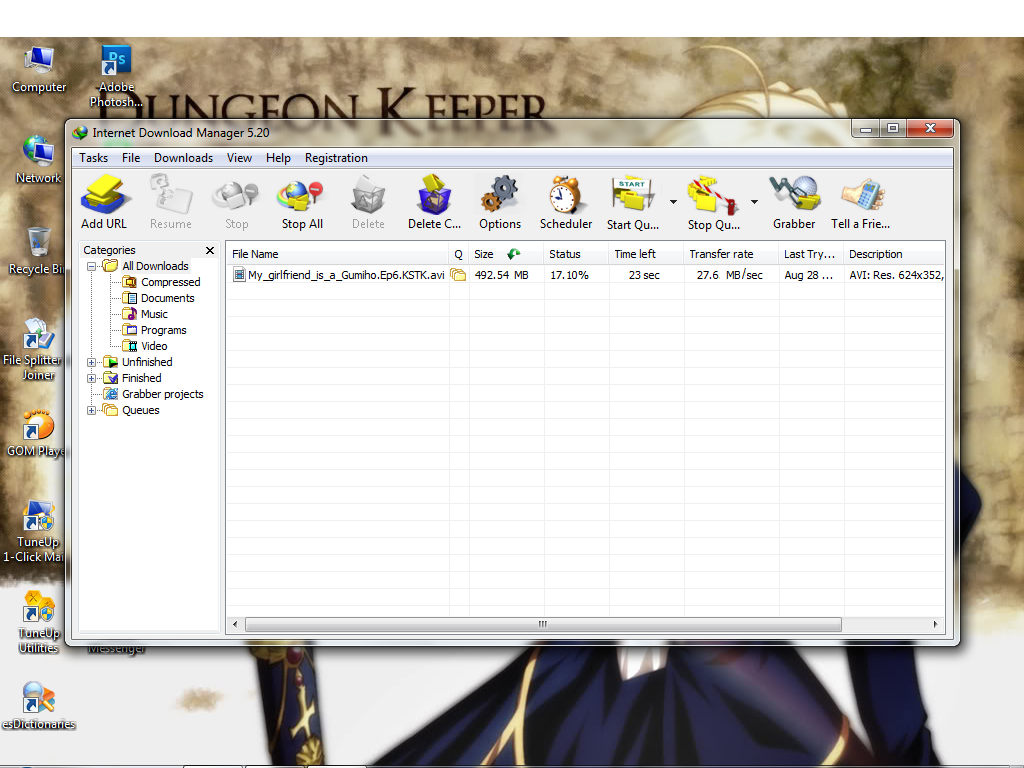Click the Stop toolbar icon
This screenshot has height=768, width=1024.
(236, 195)
